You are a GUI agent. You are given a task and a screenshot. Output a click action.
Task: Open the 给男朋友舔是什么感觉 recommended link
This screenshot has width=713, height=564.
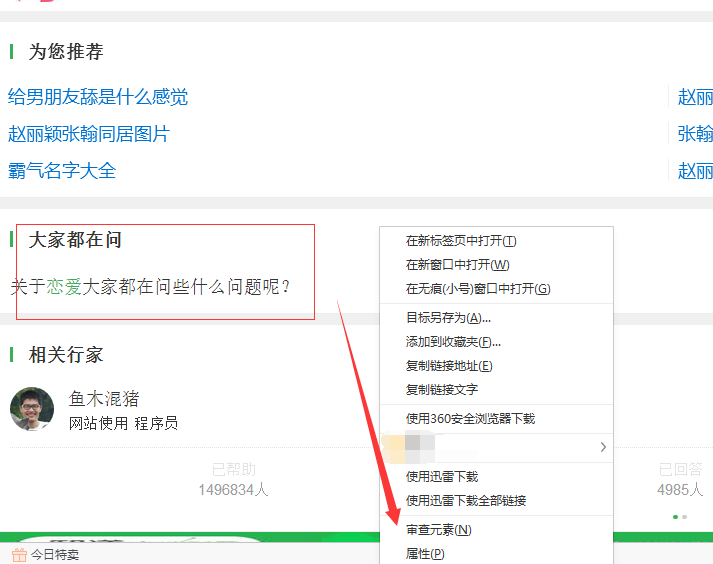point(98,97)
